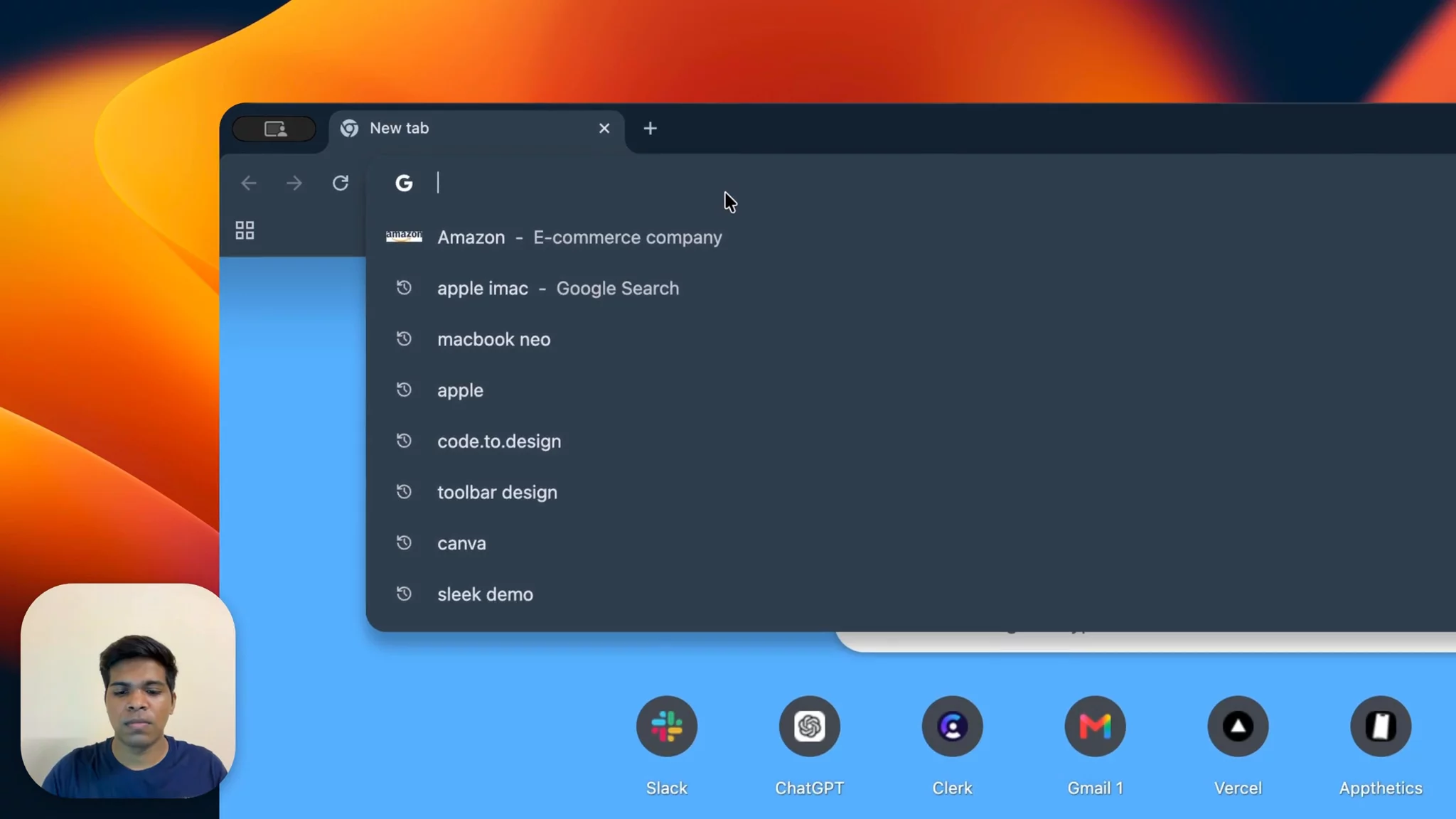Screen dimensions: 1456x819
Task: Click the tab search button left of tabs
Action: (x=274, y=129)
